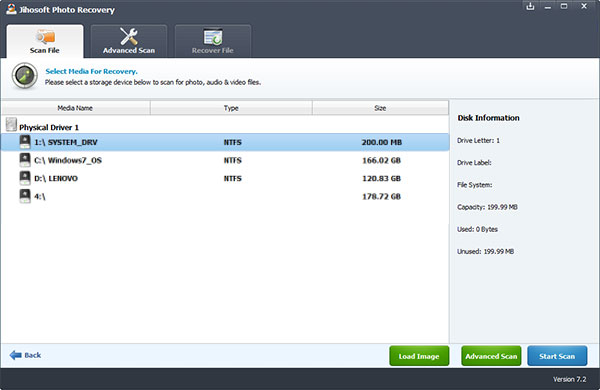This screenshot has width=600, height=390.
Task: Maximize the Jihosoft window
Action: click(564, 7)
